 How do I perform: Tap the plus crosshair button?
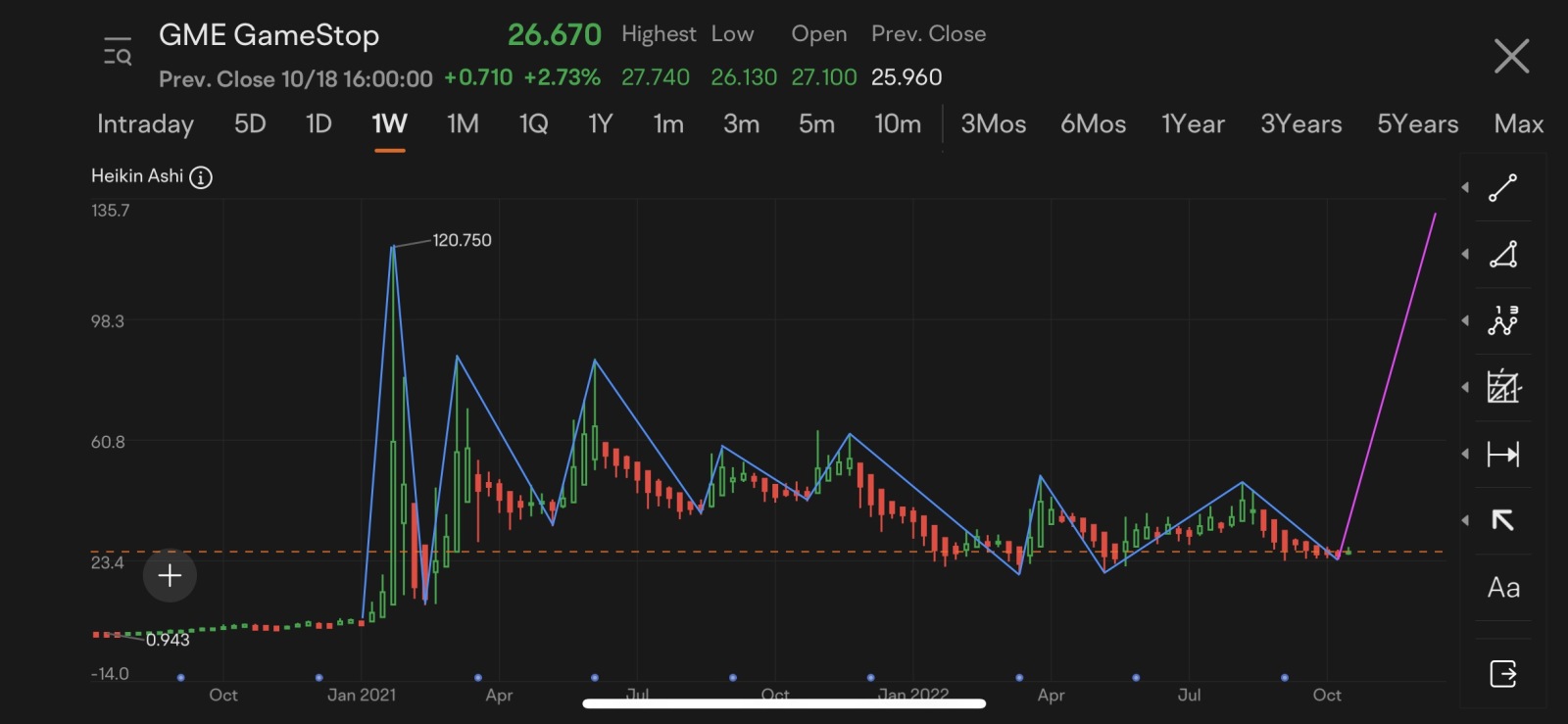170,575
